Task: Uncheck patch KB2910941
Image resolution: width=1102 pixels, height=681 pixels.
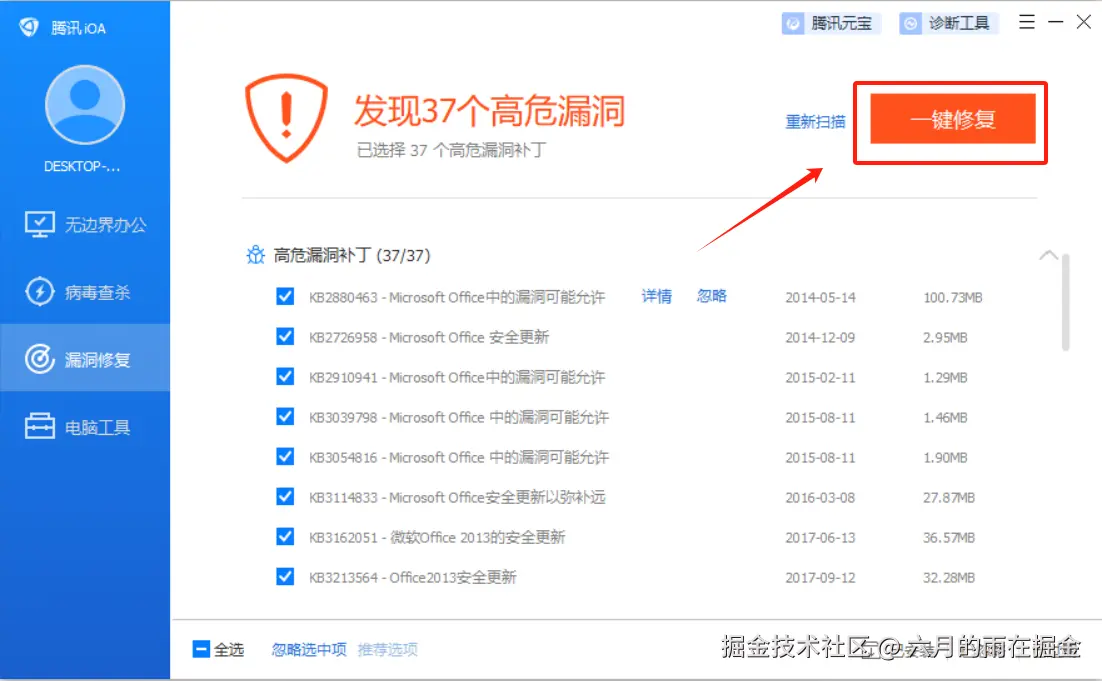Action: [285, 377]
